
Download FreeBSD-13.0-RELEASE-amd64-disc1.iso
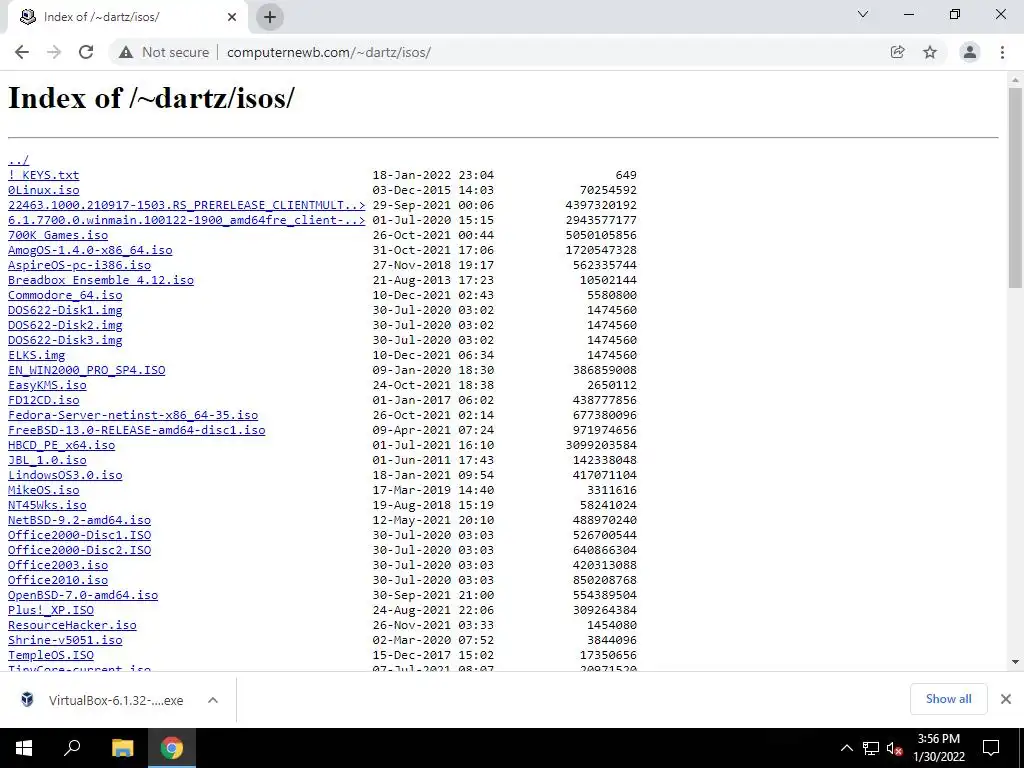click(x=136, y=430)
